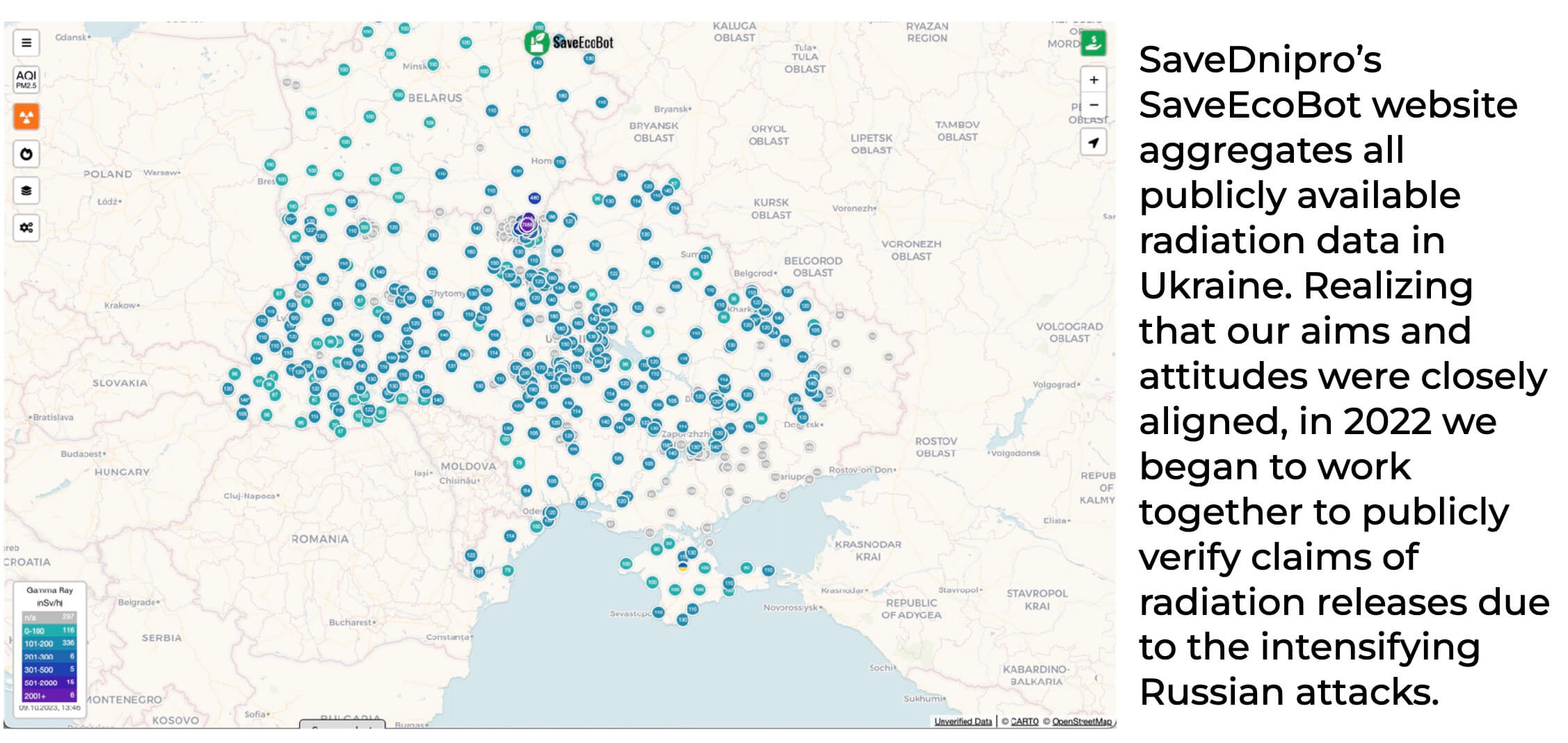Viewport: 1568px width, 743px height.
Task: Select the 2001+ purple legend band
Action: click(x=49, y=696)
